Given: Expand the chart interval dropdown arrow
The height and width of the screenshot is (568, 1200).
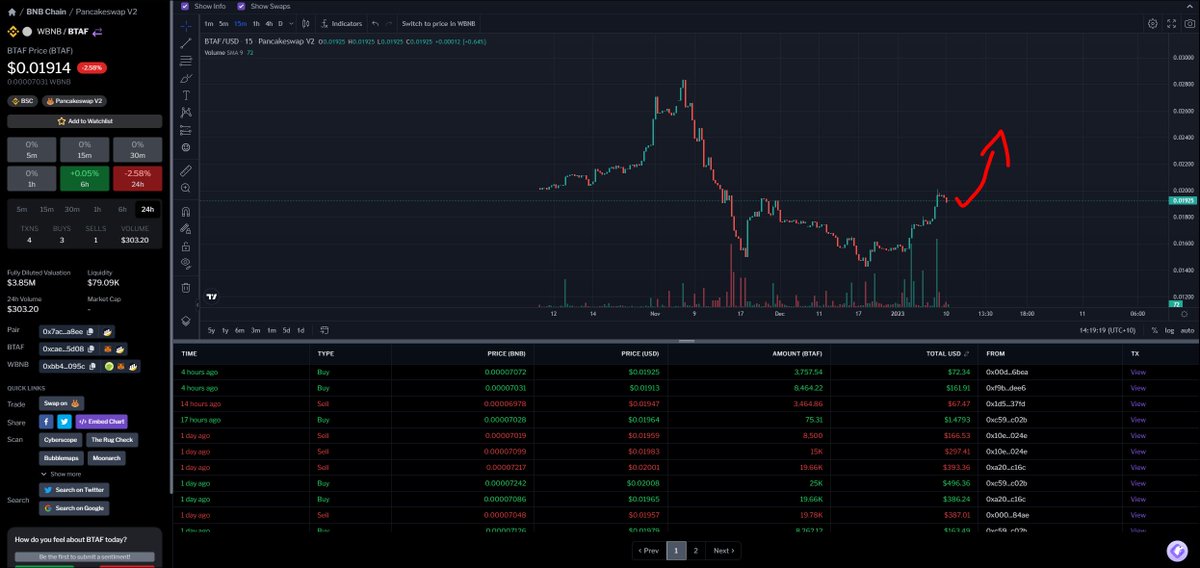Looking at the screenshot, I should point(289,22).
